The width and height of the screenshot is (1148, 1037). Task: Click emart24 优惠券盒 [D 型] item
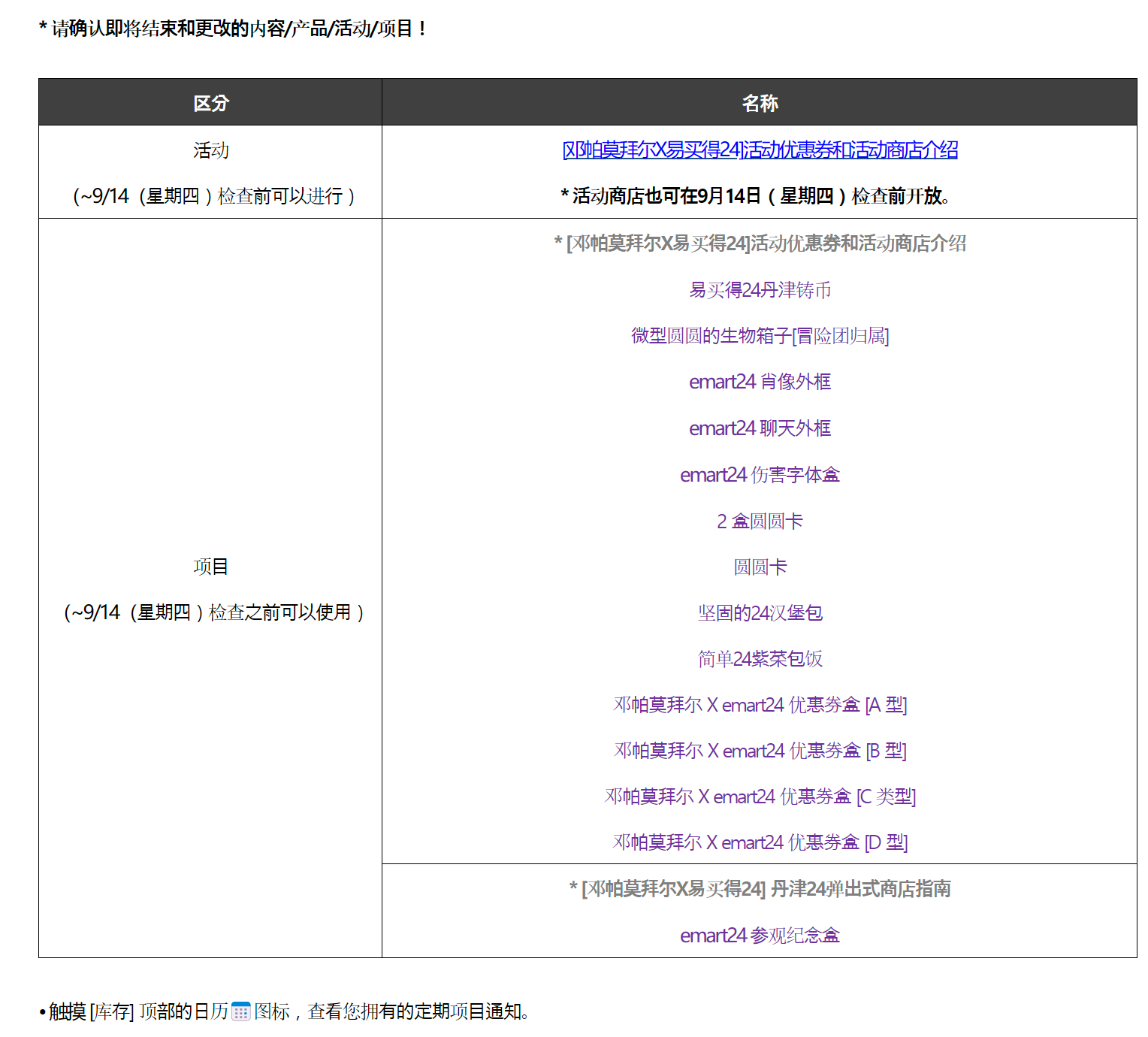(x=760, y=842)
